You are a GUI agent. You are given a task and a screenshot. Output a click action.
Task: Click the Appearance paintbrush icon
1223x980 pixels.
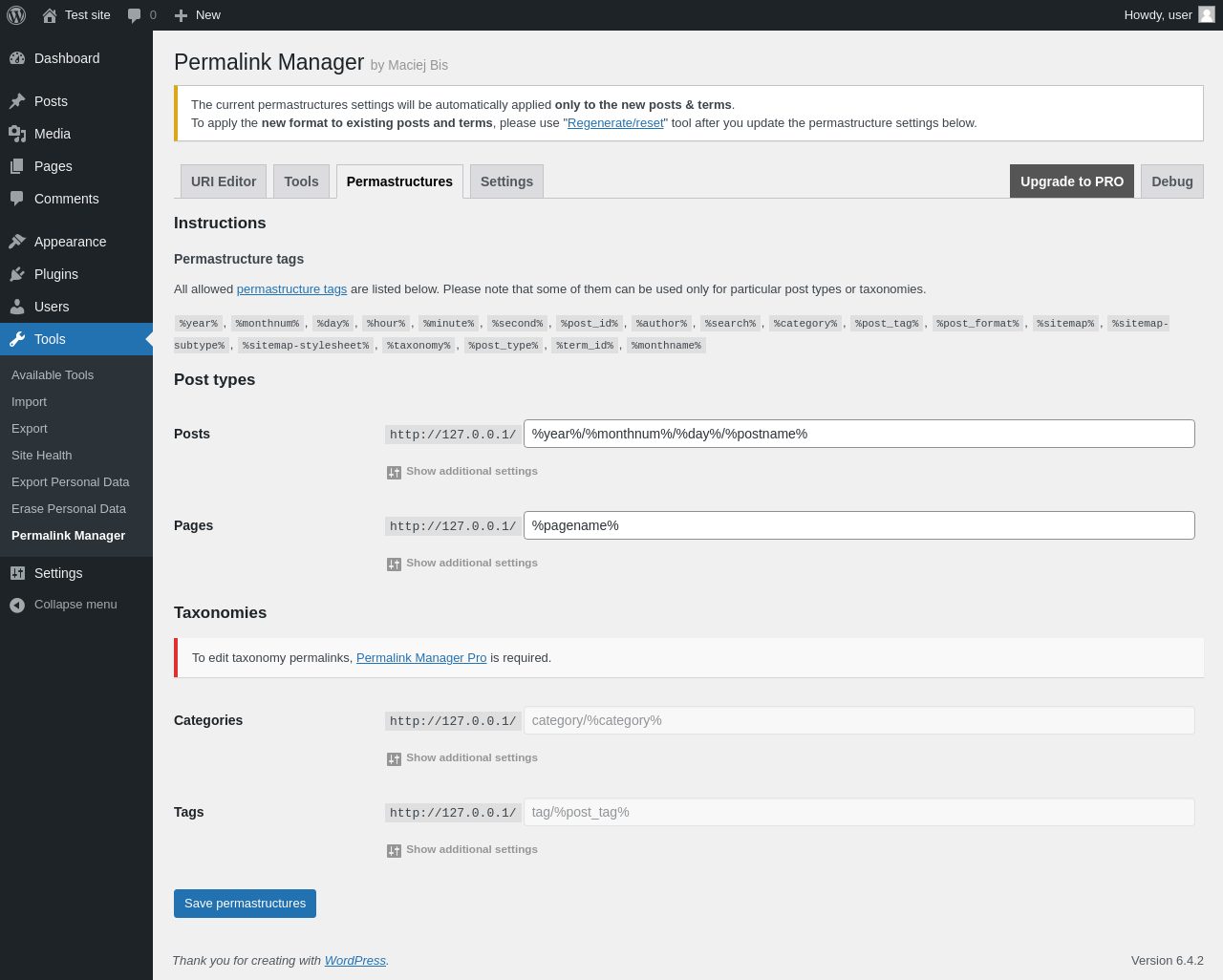[17, 242]
